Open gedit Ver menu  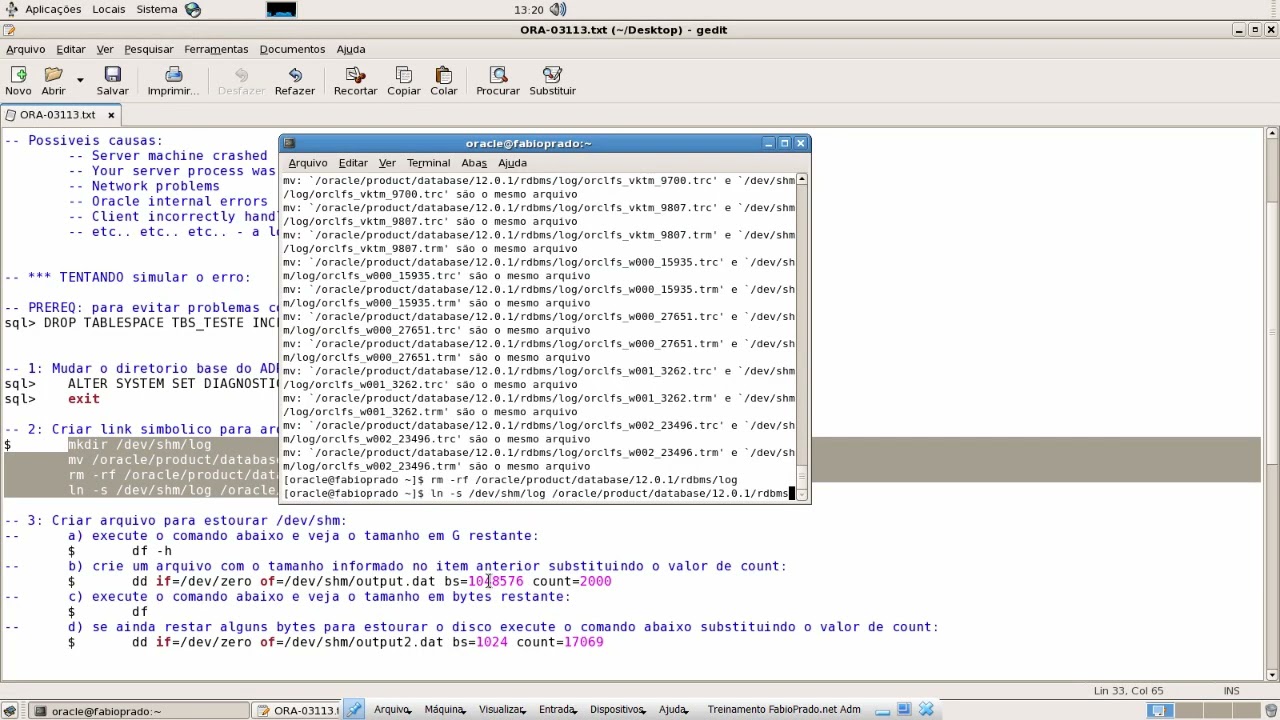coord(105,49)
